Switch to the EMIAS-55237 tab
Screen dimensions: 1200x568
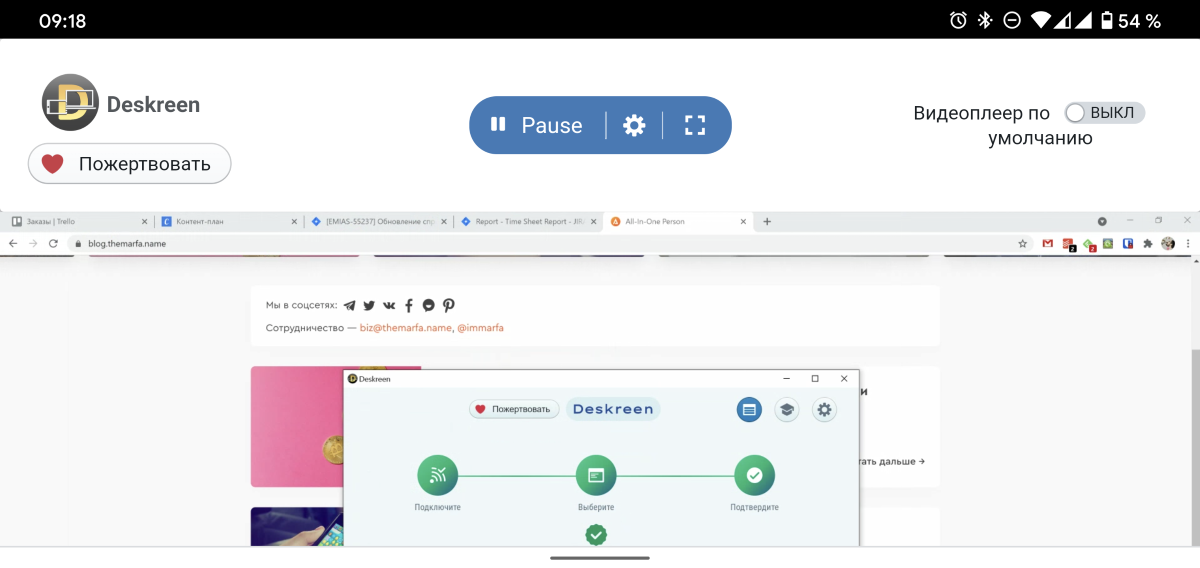(378, 221)
